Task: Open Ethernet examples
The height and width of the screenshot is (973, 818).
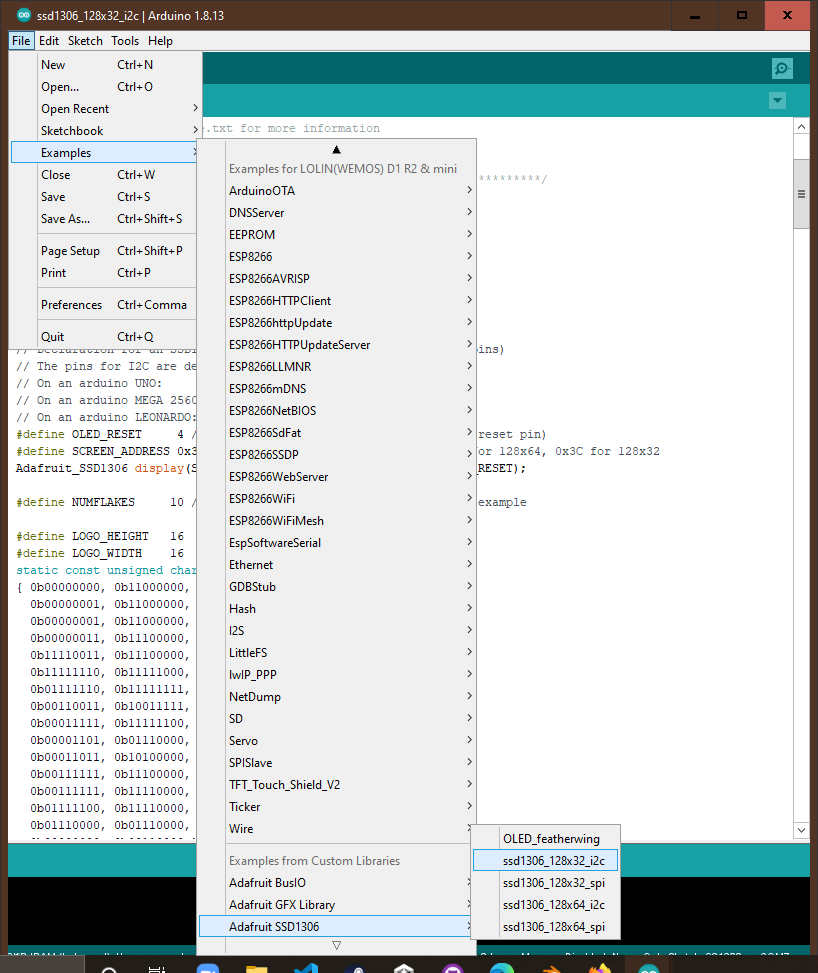Action: pyautogui.click(x=337, y=565)
